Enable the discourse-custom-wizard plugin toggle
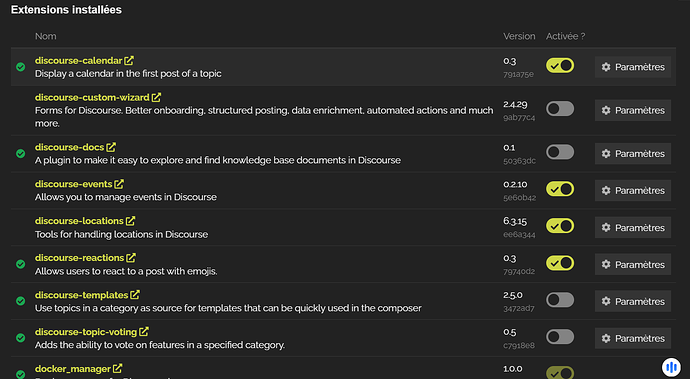The width and height of the screenshot is (690, 379). coord(560,109)
